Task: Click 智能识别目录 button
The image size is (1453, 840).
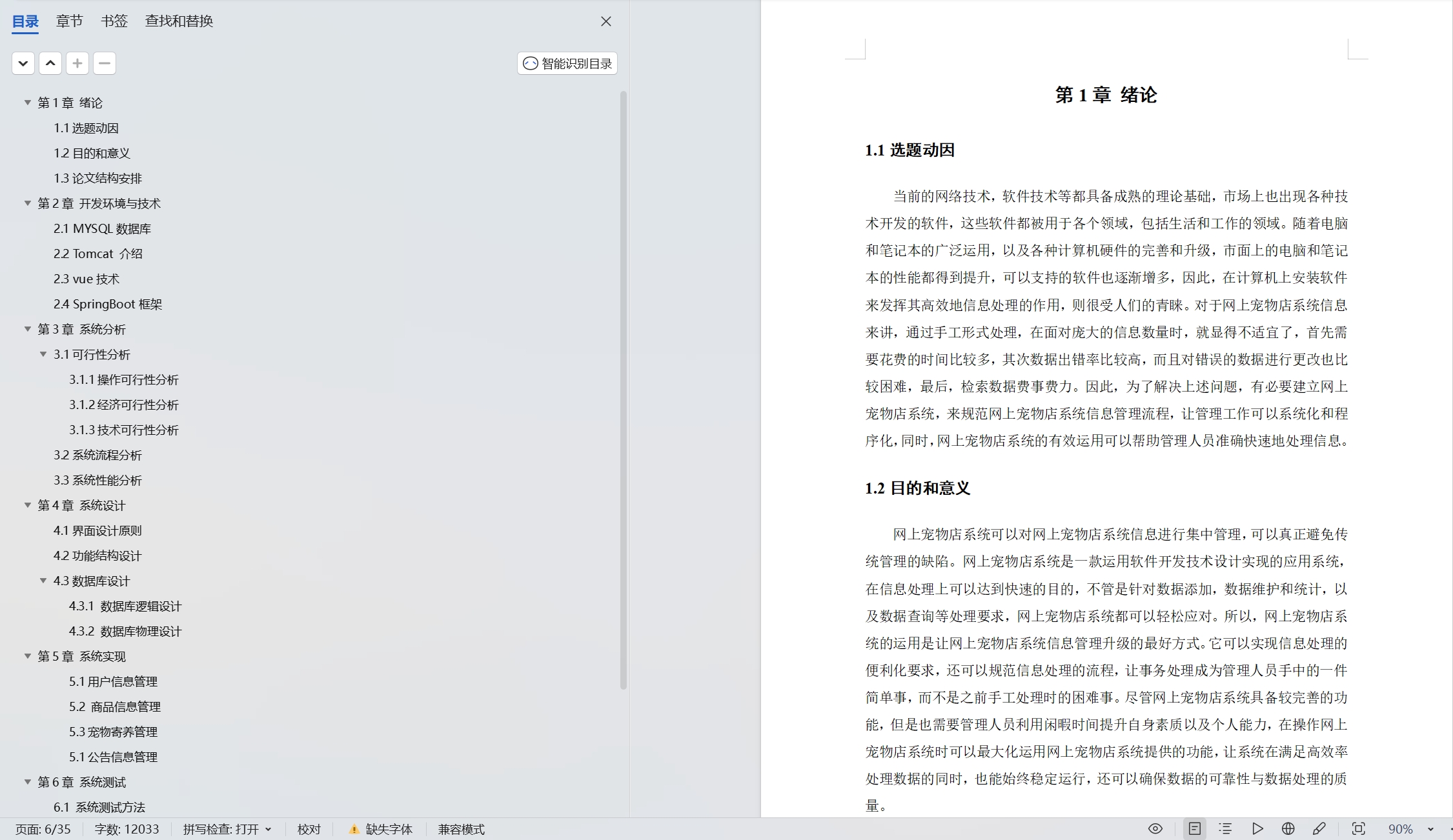Action: point(567,63)
